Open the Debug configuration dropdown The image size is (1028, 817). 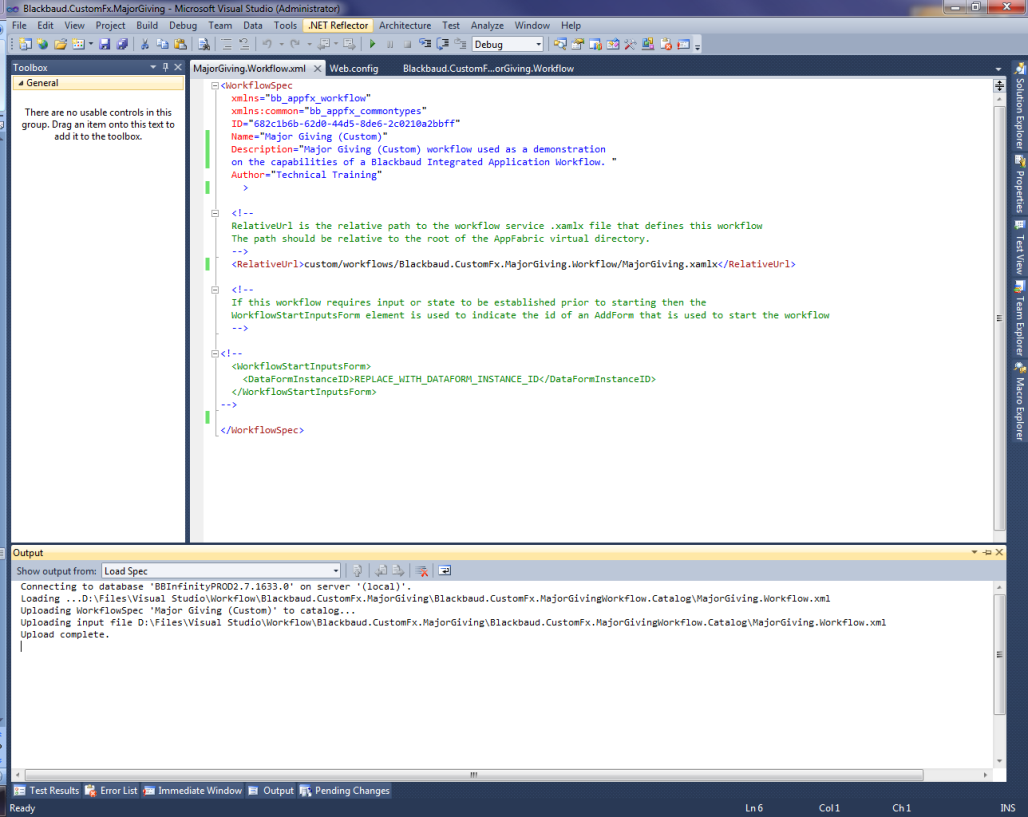click(538, 44)
